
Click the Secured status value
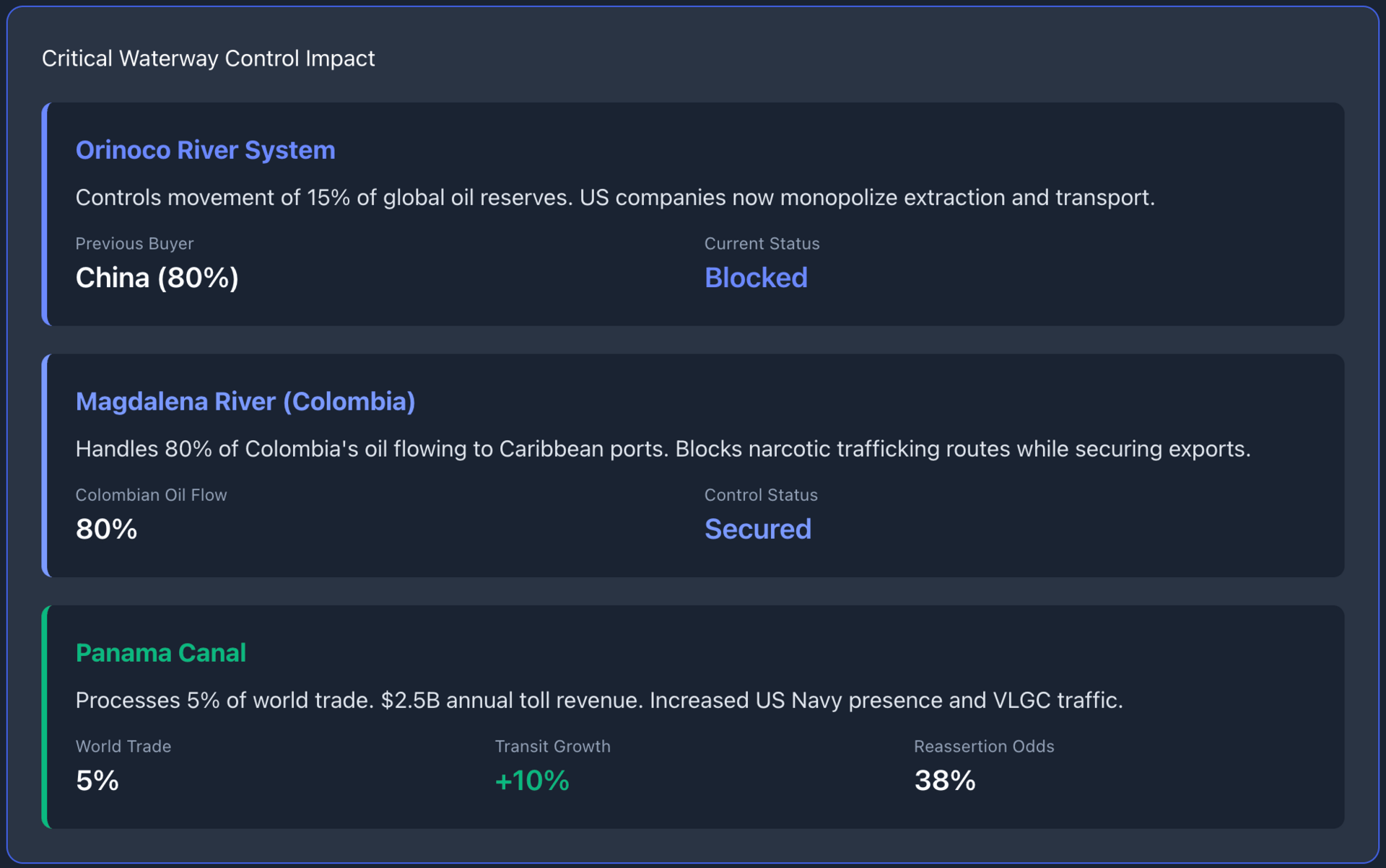[757, 529]
